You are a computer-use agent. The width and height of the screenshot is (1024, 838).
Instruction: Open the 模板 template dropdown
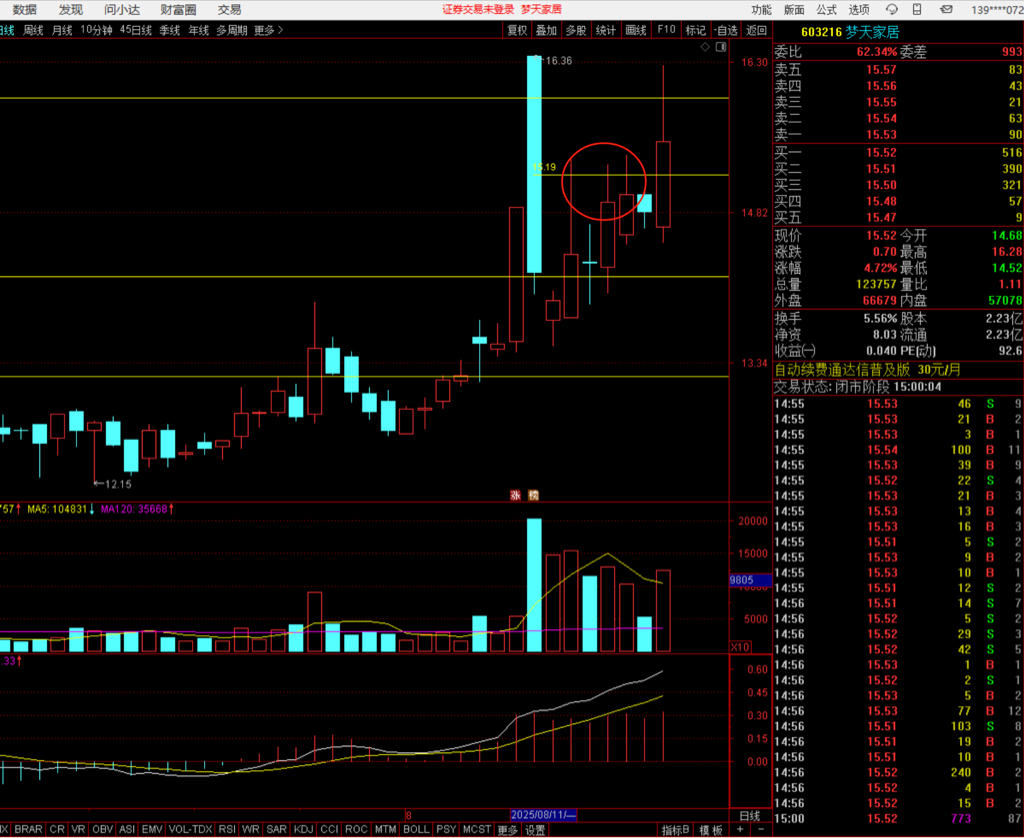click(711, 830)
